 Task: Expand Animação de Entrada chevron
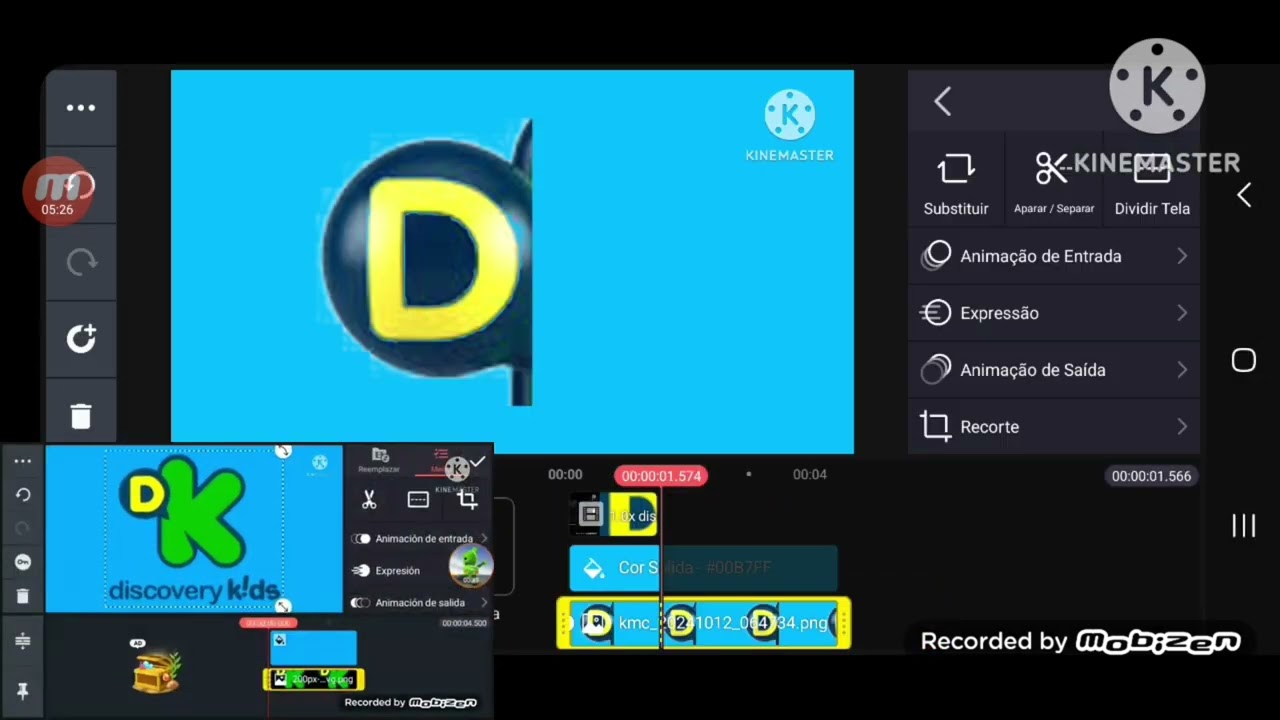pyautogui.click(x=1182, y=256)
